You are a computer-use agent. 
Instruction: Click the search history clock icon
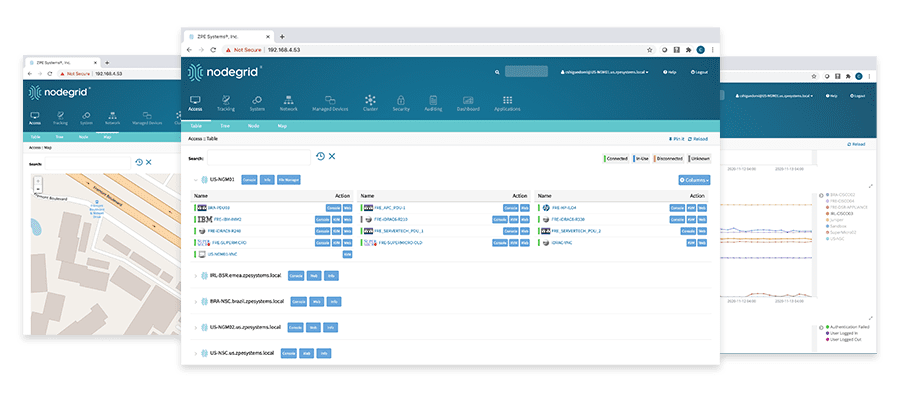click(320, 156)
